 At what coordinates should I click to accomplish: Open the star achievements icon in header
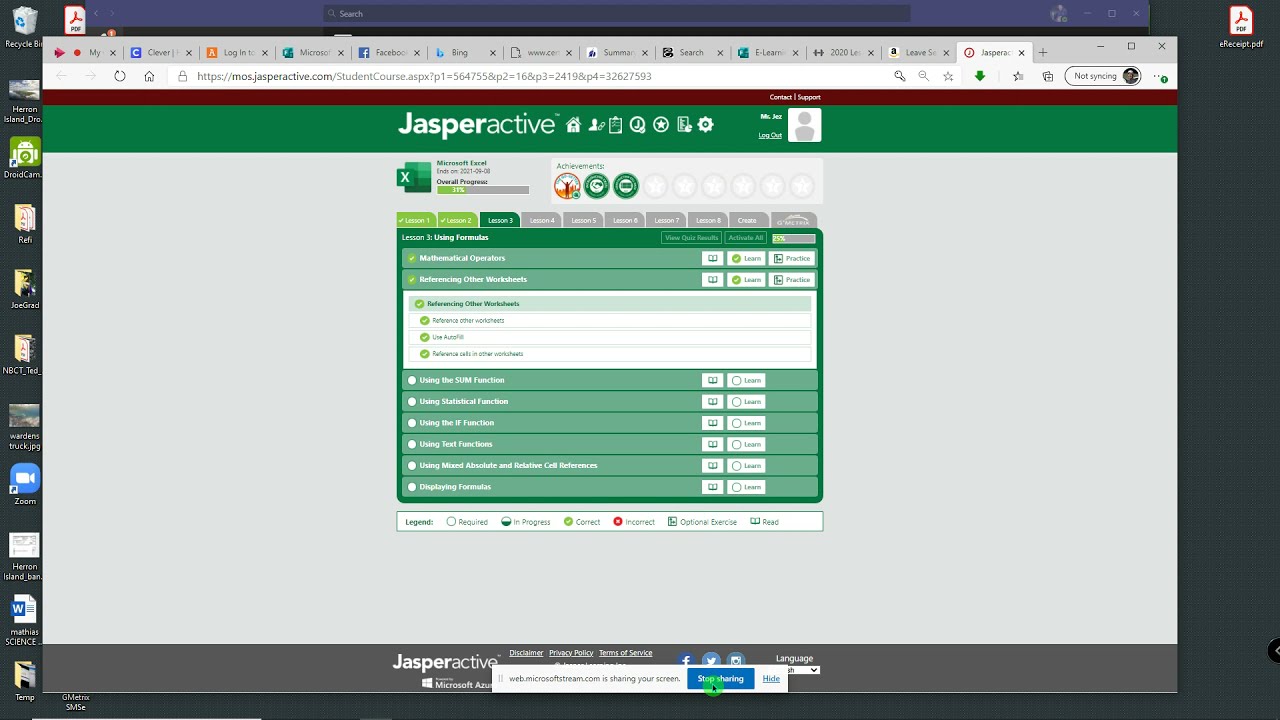660,125
